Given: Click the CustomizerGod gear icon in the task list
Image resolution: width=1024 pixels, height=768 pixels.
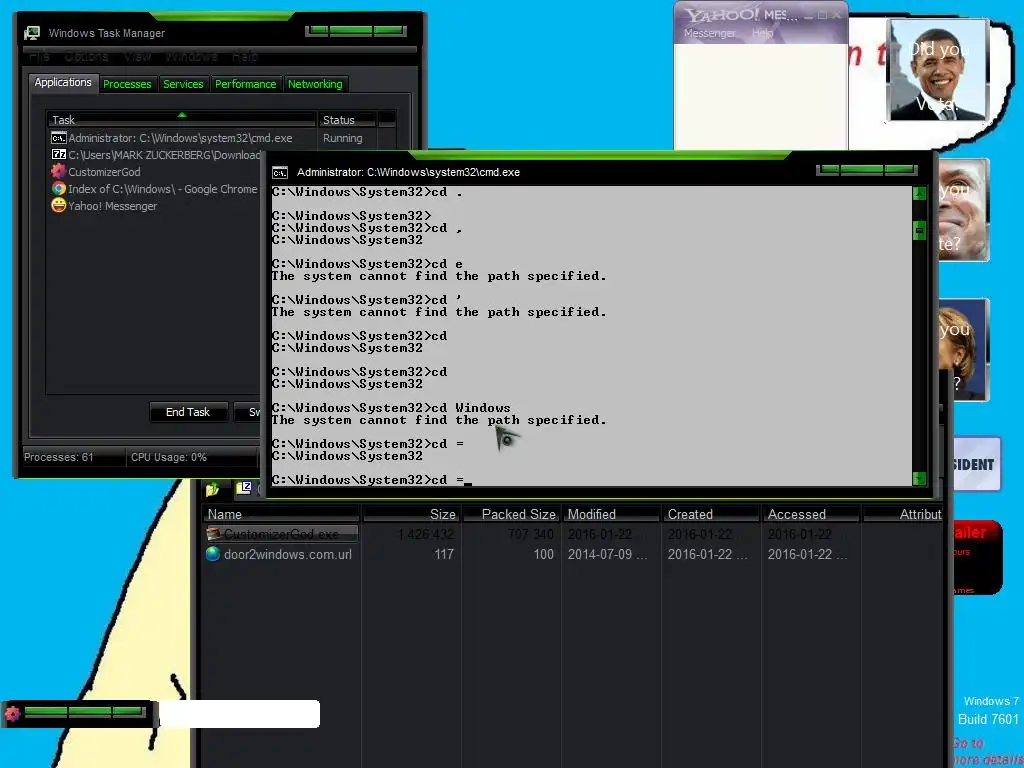Looking at the screenshot, I should click(x=59, y=171).
